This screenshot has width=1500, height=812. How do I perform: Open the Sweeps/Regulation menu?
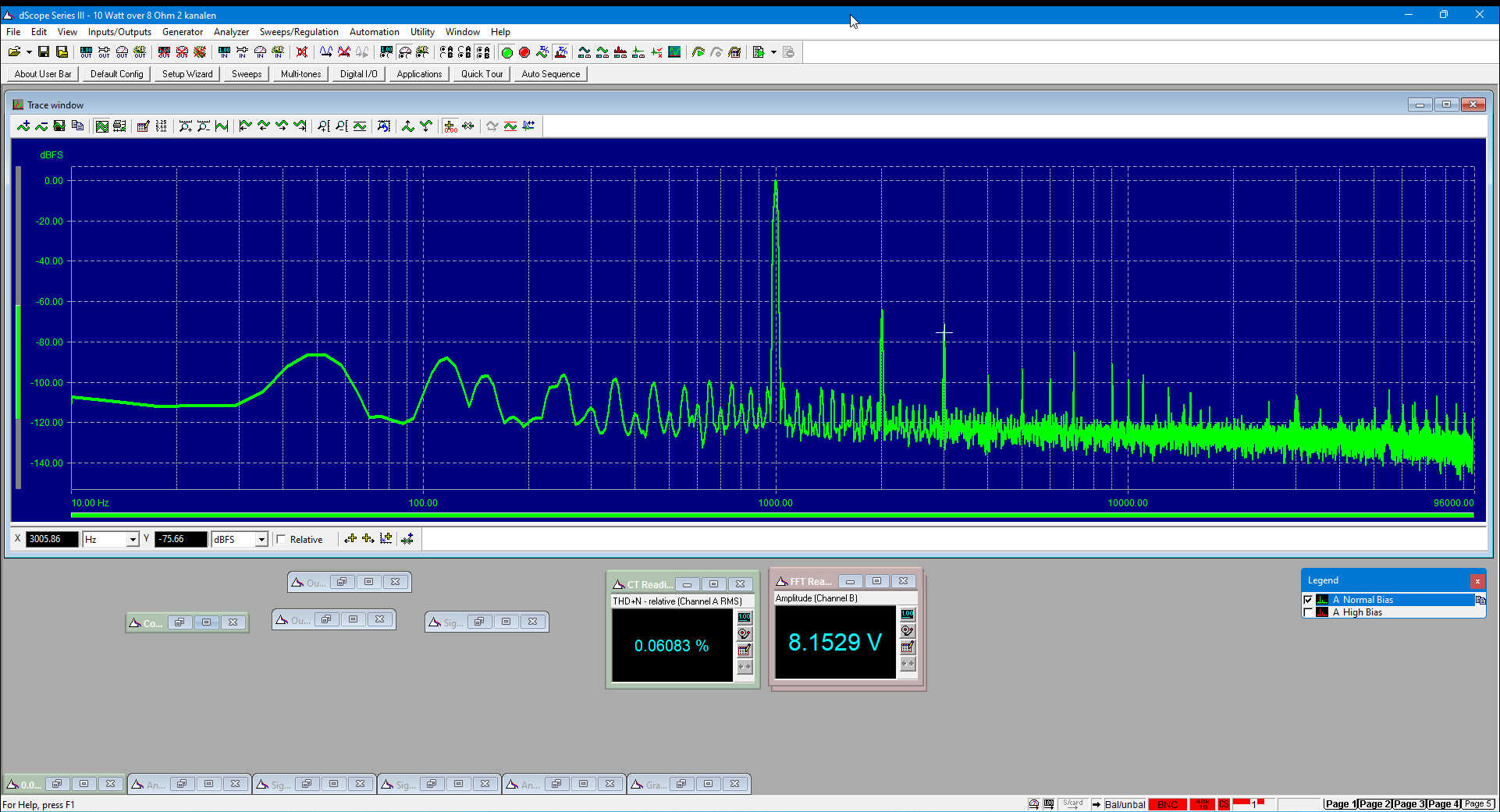pos(299,32)
